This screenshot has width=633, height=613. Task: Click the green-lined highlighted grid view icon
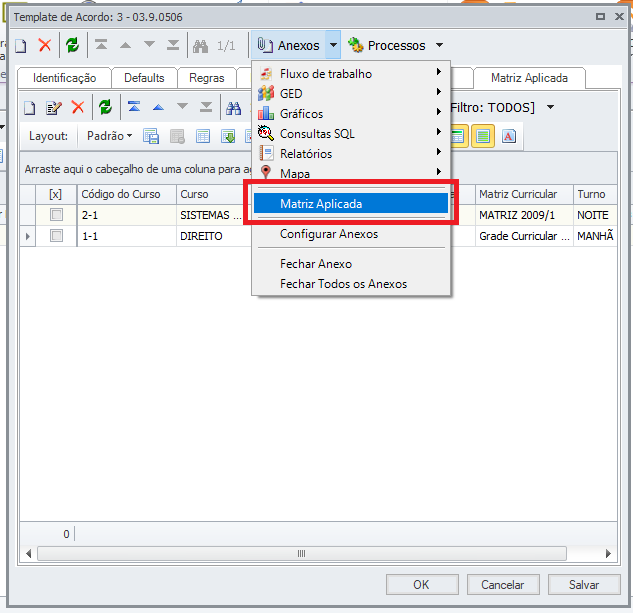tap(483, 136)
